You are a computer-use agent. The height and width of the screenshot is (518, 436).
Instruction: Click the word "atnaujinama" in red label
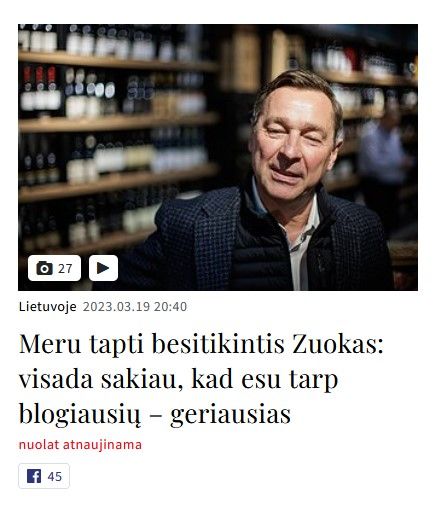tap(102, 445)
